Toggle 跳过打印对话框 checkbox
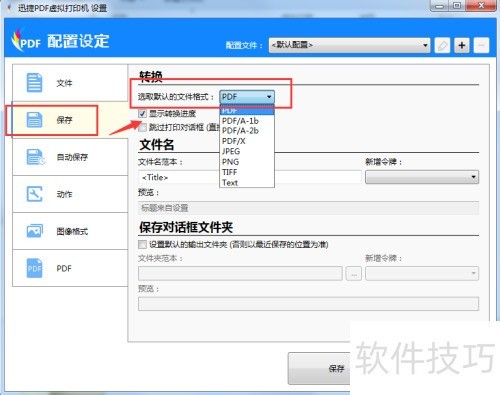The image size is (500, 395). pos(142,127)
